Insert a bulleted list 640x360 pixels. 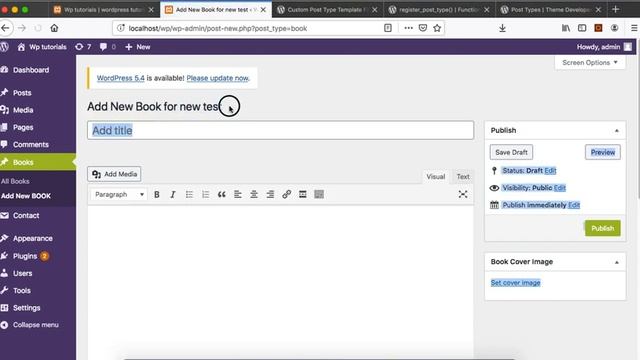pyautogui.click(x=189, y=195)
